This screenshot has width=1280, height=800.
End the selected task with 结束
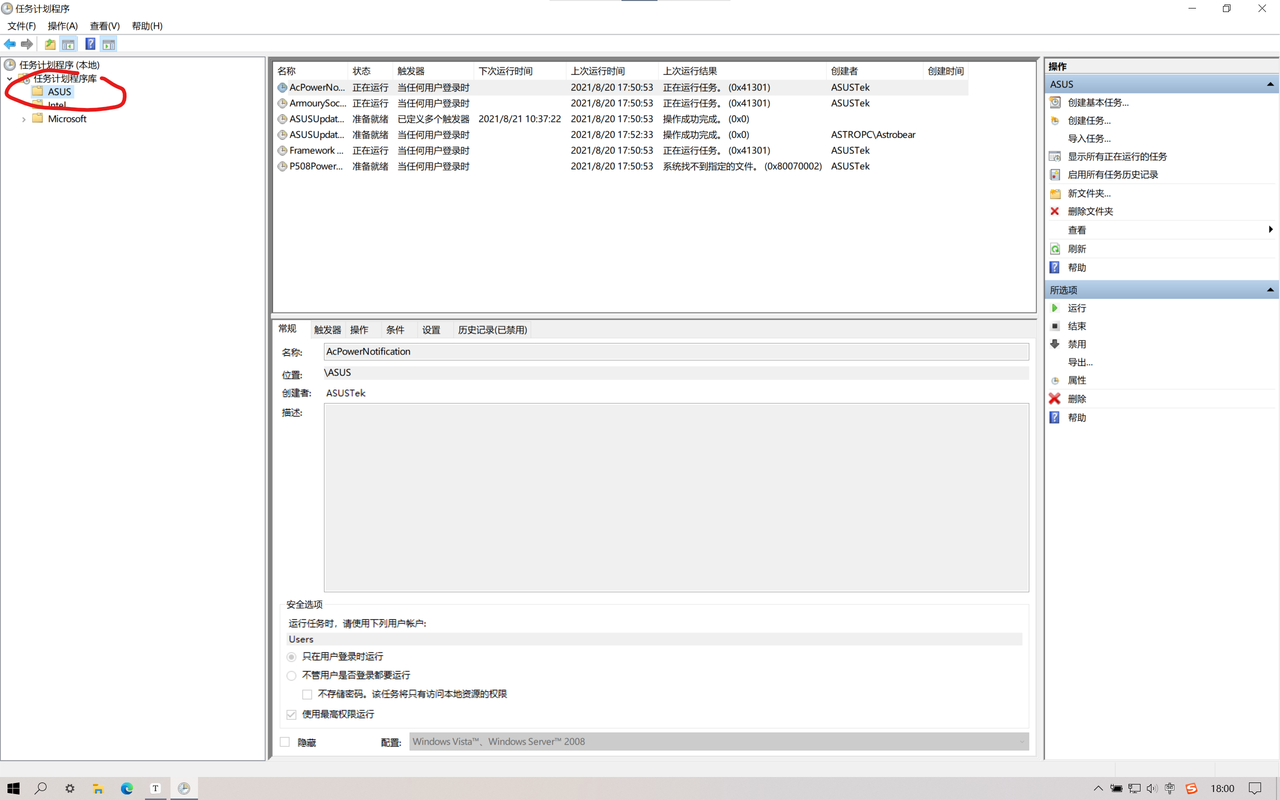[x=1077, y=326]
